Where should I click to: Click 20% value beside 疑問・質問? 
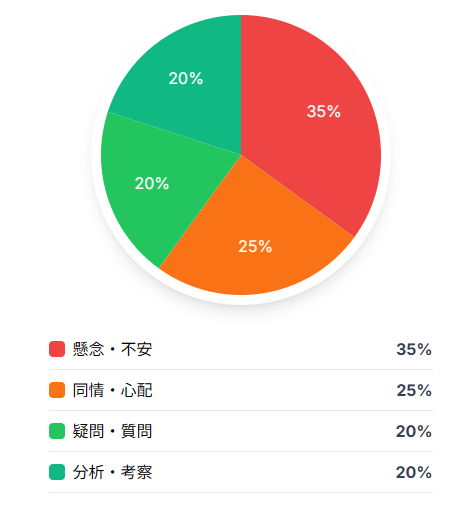(x=414, y=432)
